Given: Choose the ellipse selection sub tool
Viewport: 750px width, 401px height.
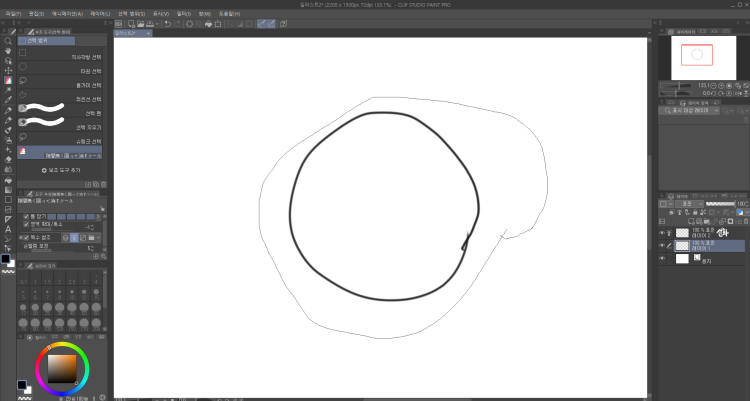Looking at the screenshot, I should 60,68.
